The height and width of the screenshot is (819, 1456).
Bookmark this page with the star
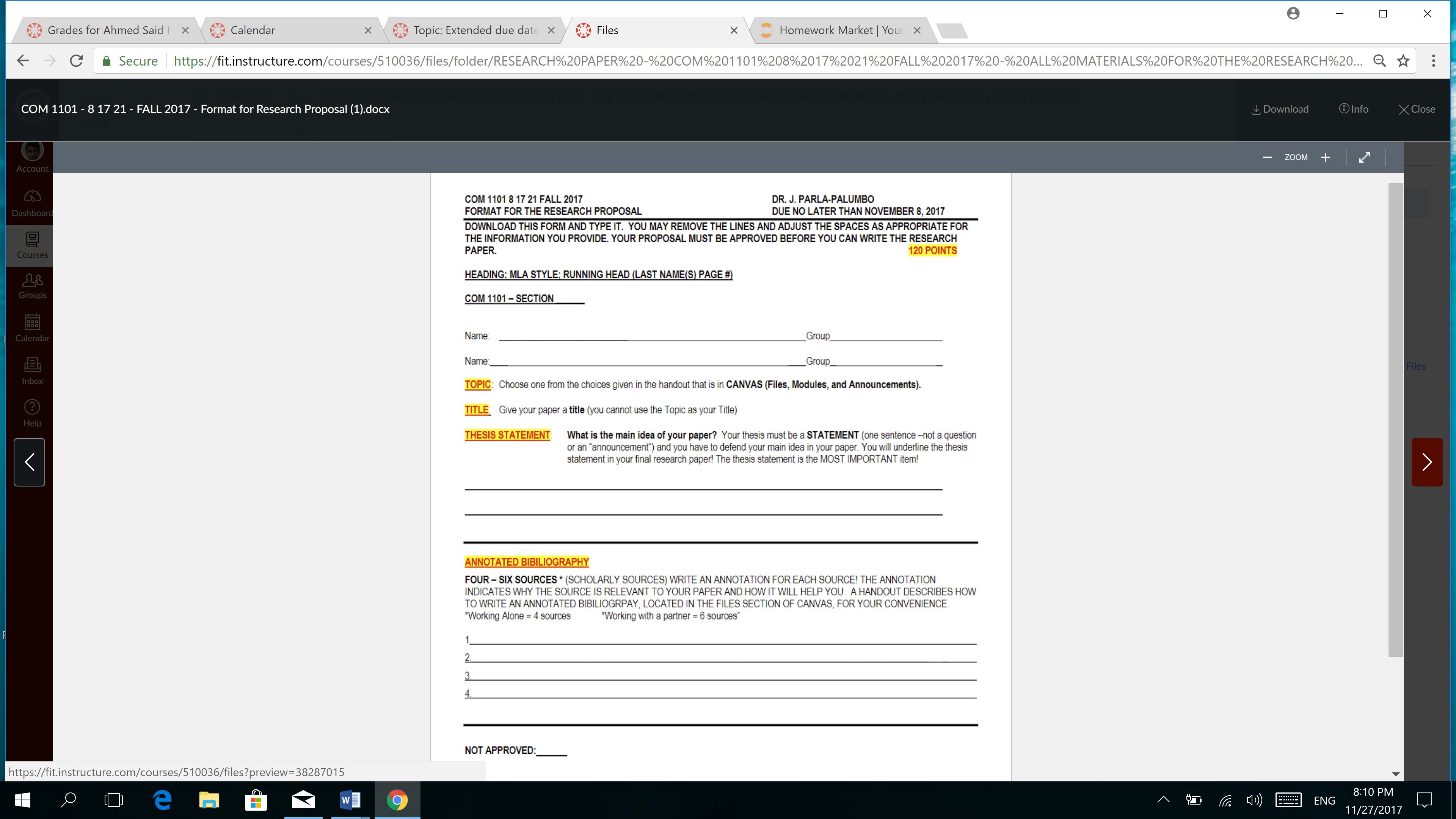tap(1403, 61)
